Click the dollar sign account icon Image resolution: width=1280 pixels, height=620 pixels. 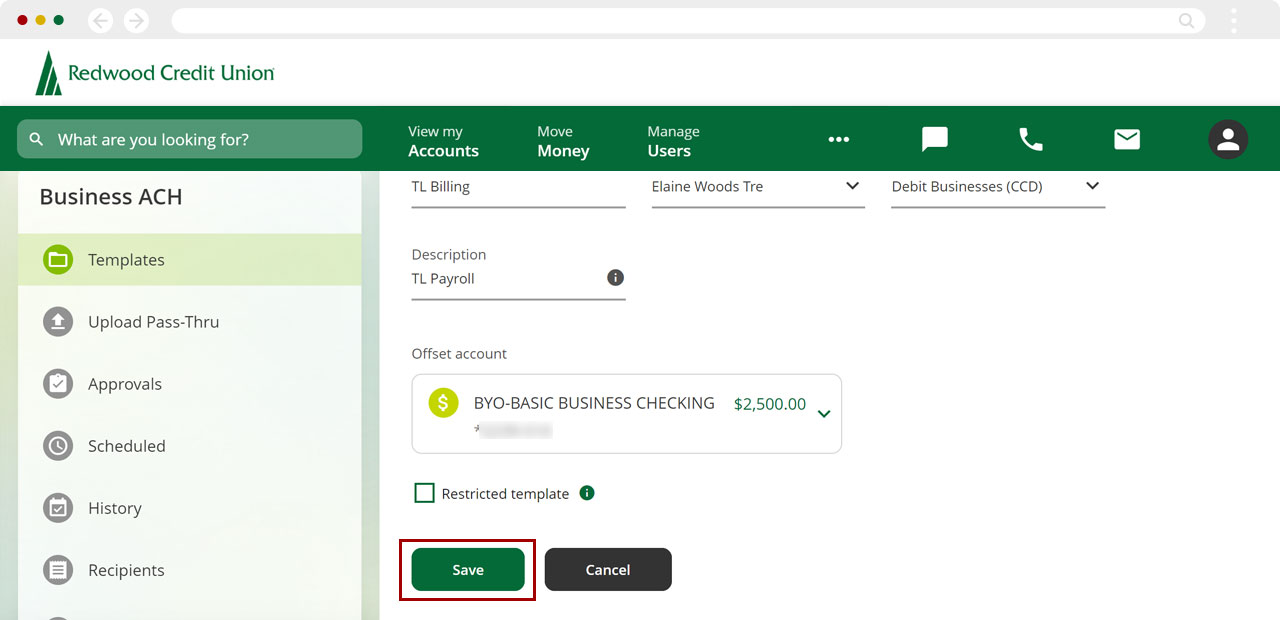[x=443, y=403]
